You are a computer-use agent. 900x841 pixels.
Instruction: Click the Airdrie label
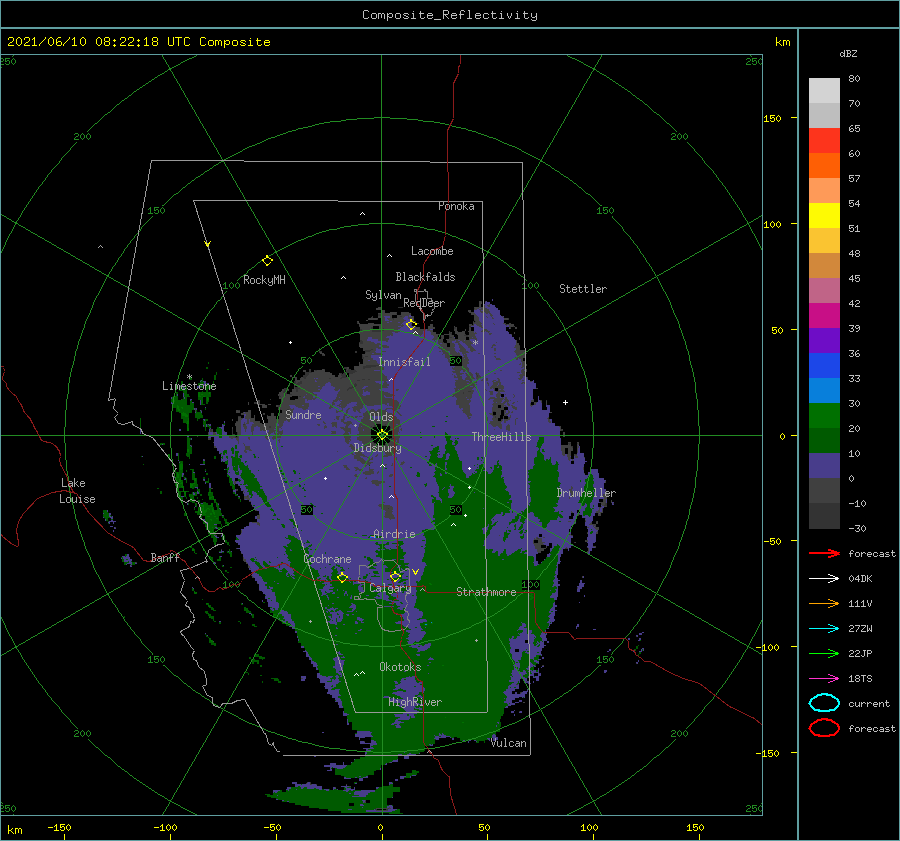click(x=394, y=534)
